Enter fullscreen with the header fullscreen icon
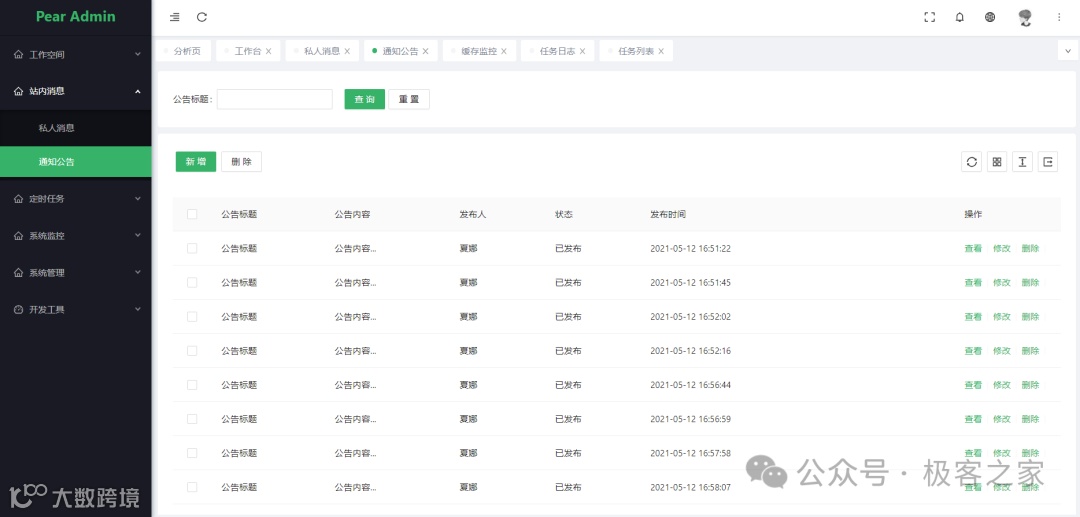1080x517 pixels. [x=929, y=17]
